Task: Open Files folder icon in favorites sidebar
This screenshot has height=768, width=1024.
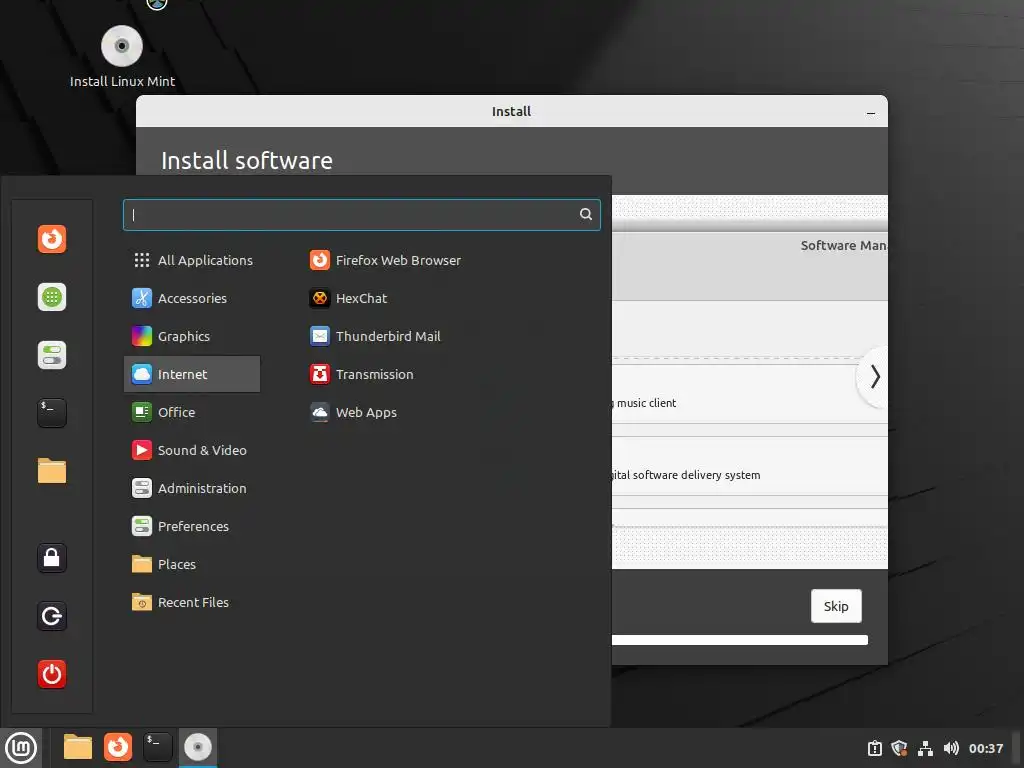Action: coord(52,471)
